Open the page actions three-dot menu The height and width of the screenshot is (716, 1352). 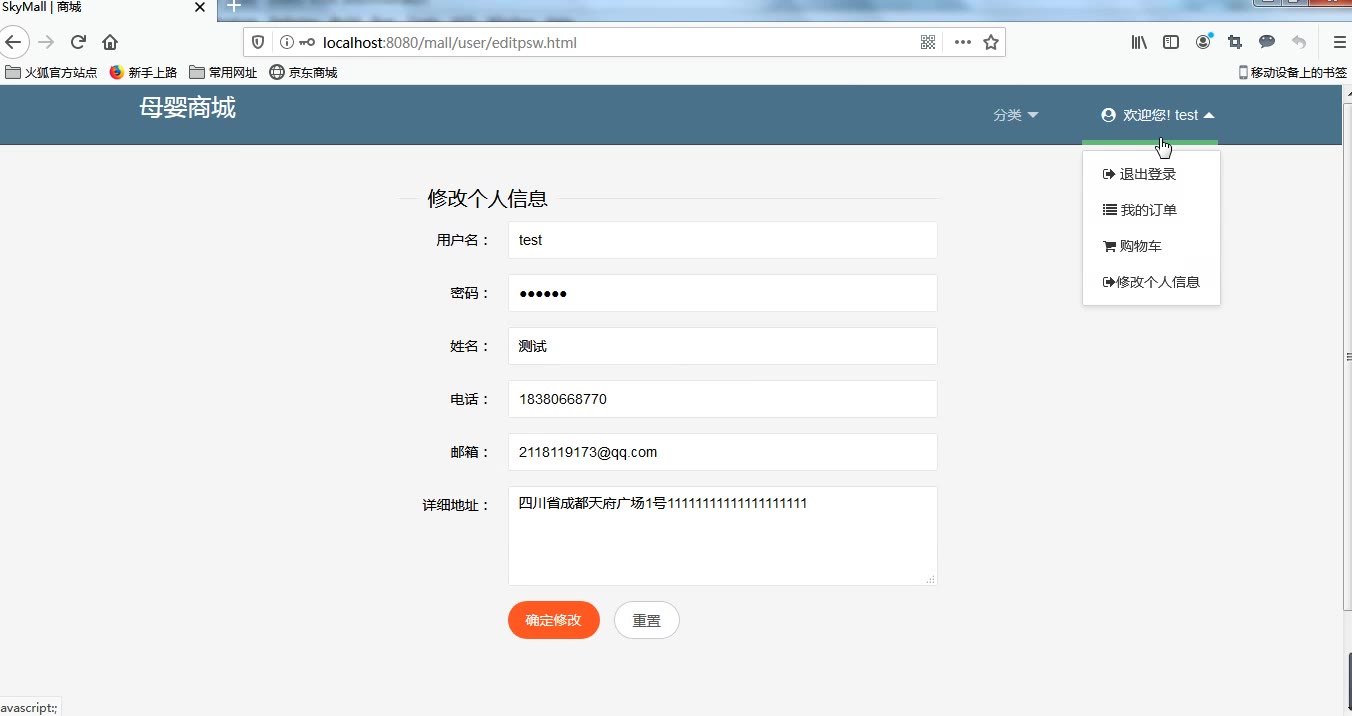tap(962, 42)
